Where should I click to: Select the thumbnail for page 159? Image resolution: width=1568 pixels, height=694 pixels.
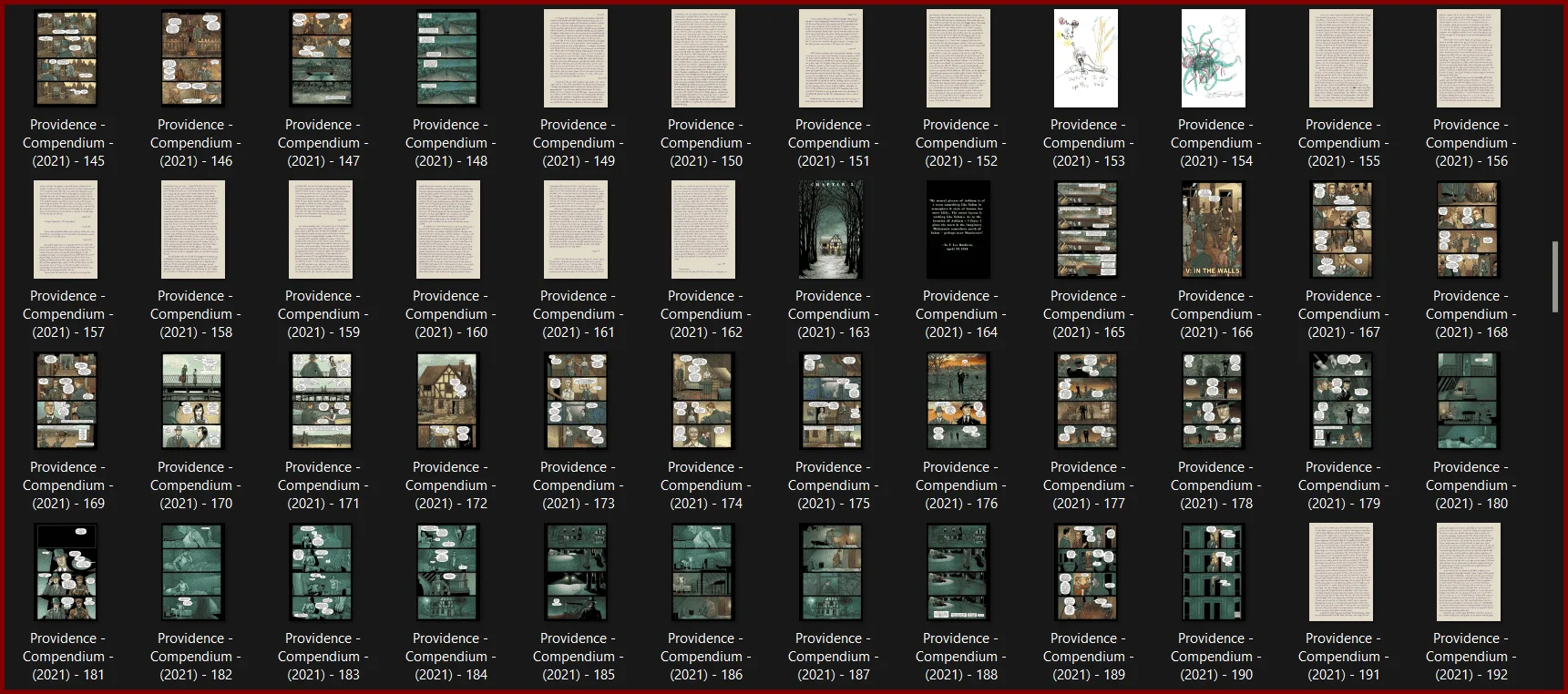[321, 230]
